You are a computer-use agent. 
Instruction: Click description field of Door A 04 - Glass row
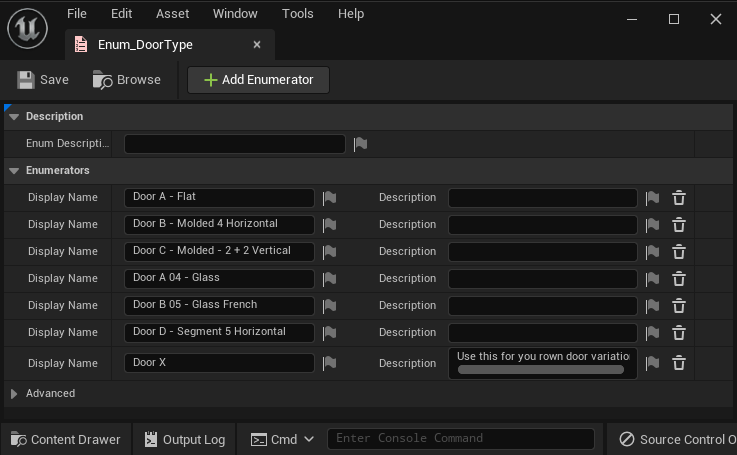pos(543,279)
